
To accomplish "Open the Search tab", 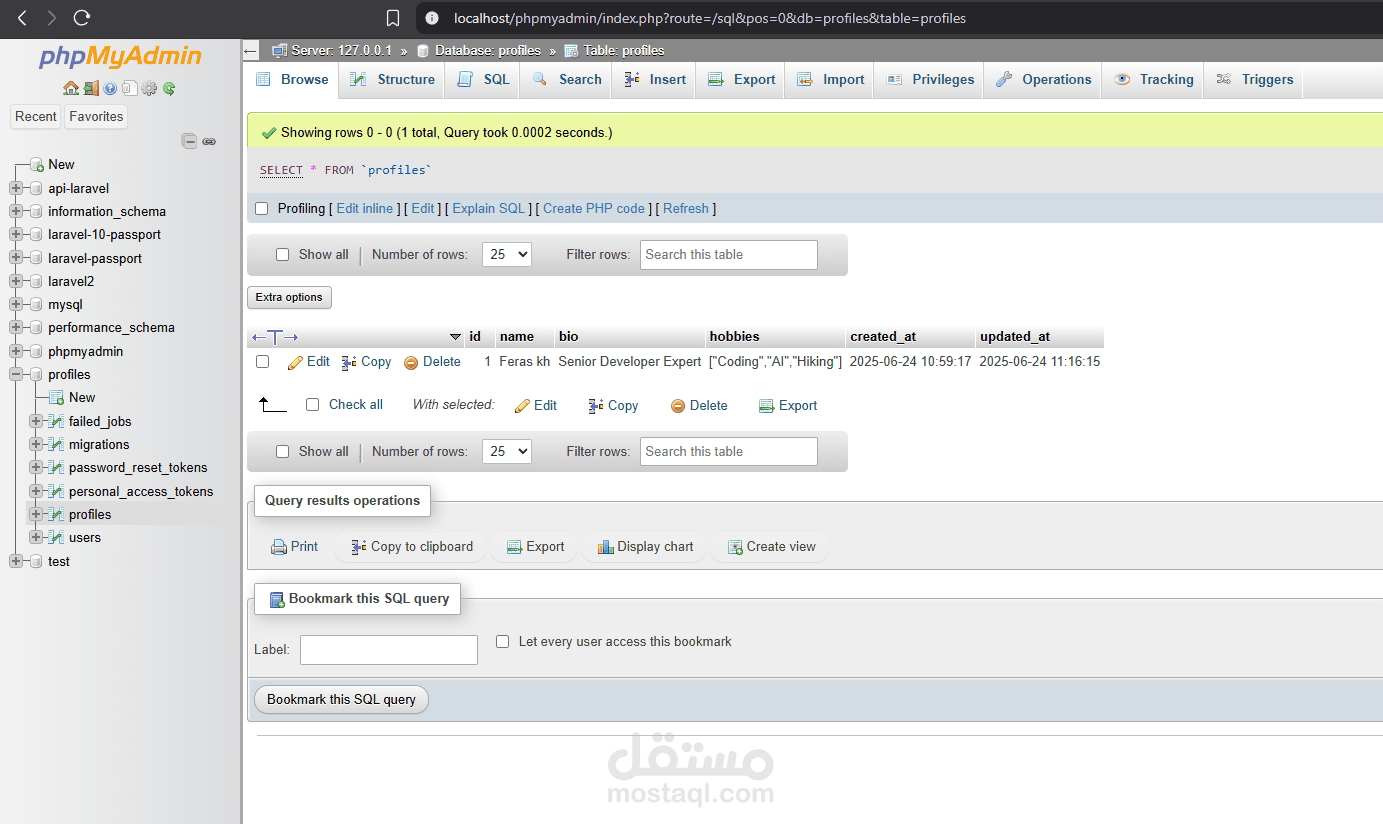I will tap(567, 80).
